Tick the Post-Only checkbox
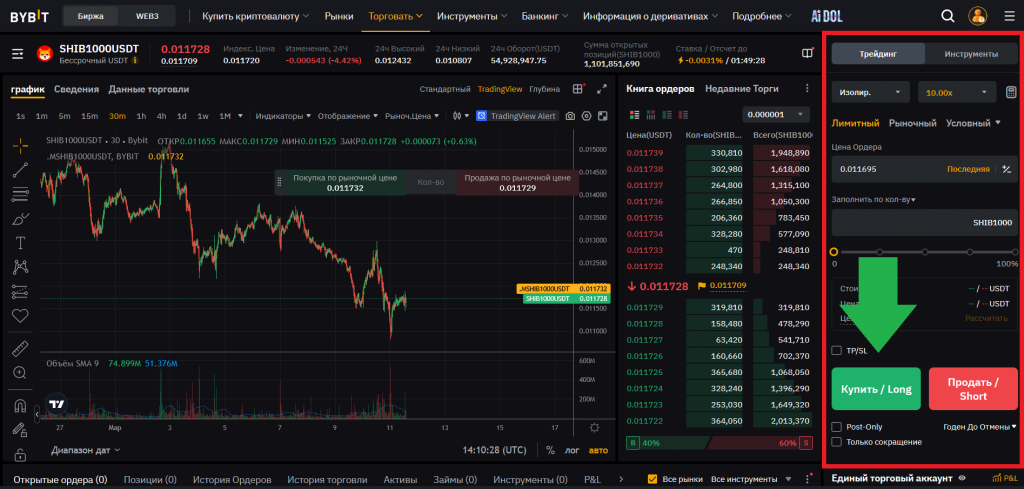This screenshot has height=489, width=1024. [x=837, y=427]
